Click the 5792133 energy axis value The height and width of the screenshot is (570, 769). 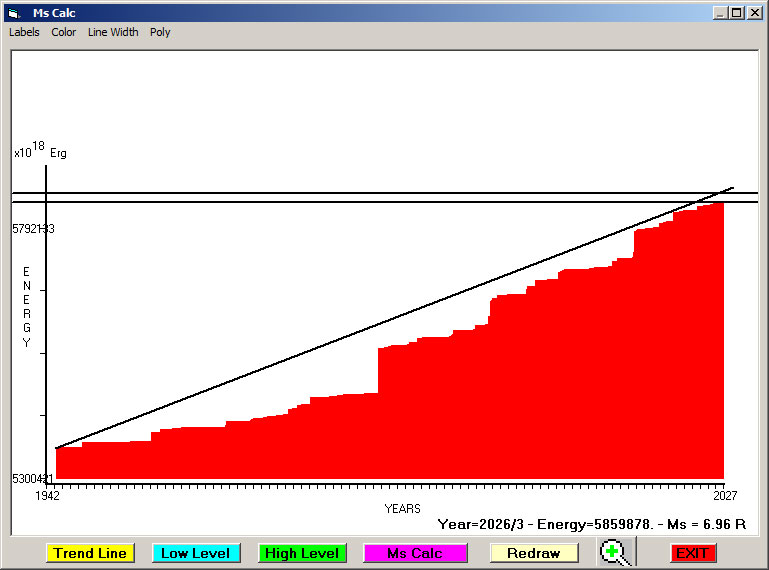(x=33, y=229)
